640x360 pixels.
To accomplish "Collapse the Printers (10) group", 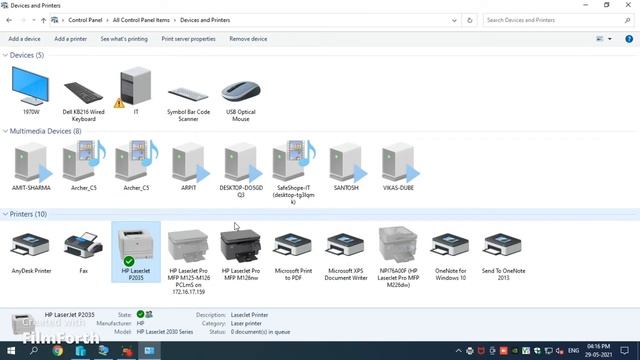I will 5,214.
